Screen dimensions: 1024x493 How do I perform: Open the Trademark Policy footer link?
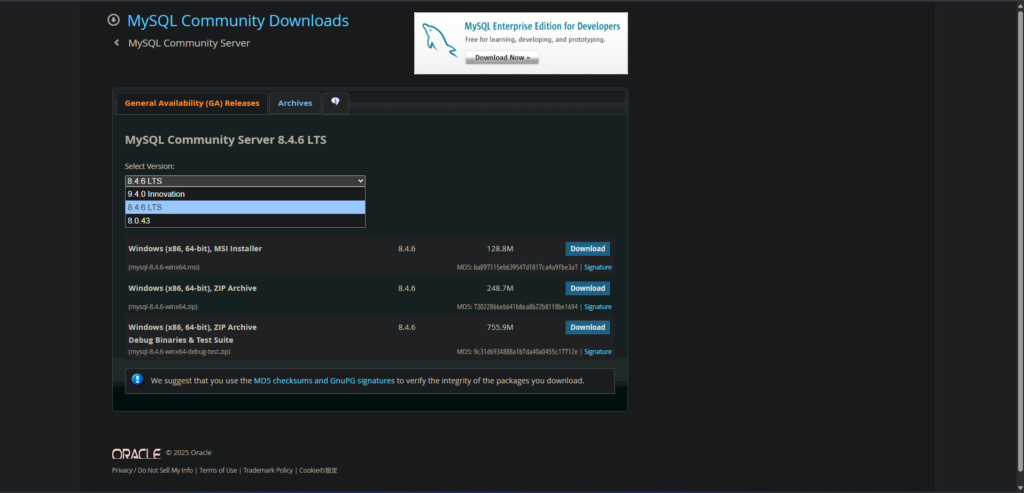point(268,470)
